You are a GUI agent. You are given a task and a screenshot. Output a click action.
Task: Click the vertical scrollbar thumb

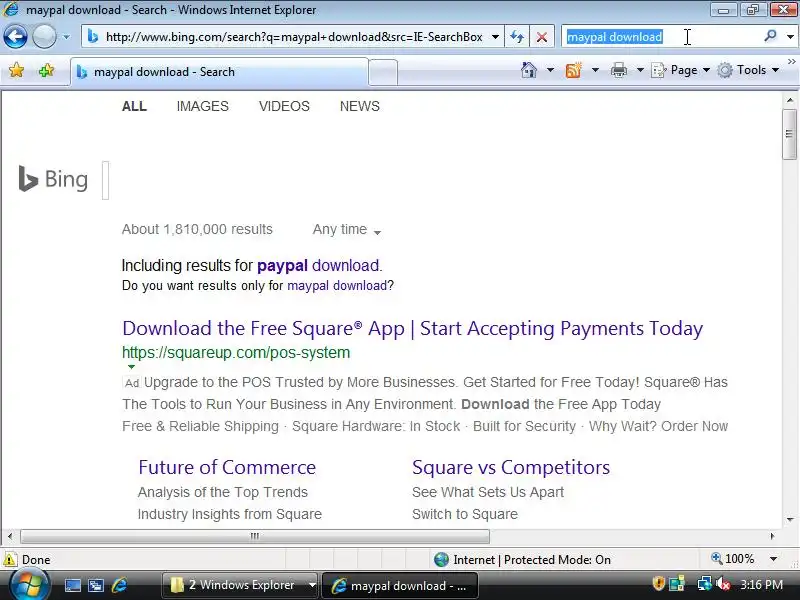[790, 134]
